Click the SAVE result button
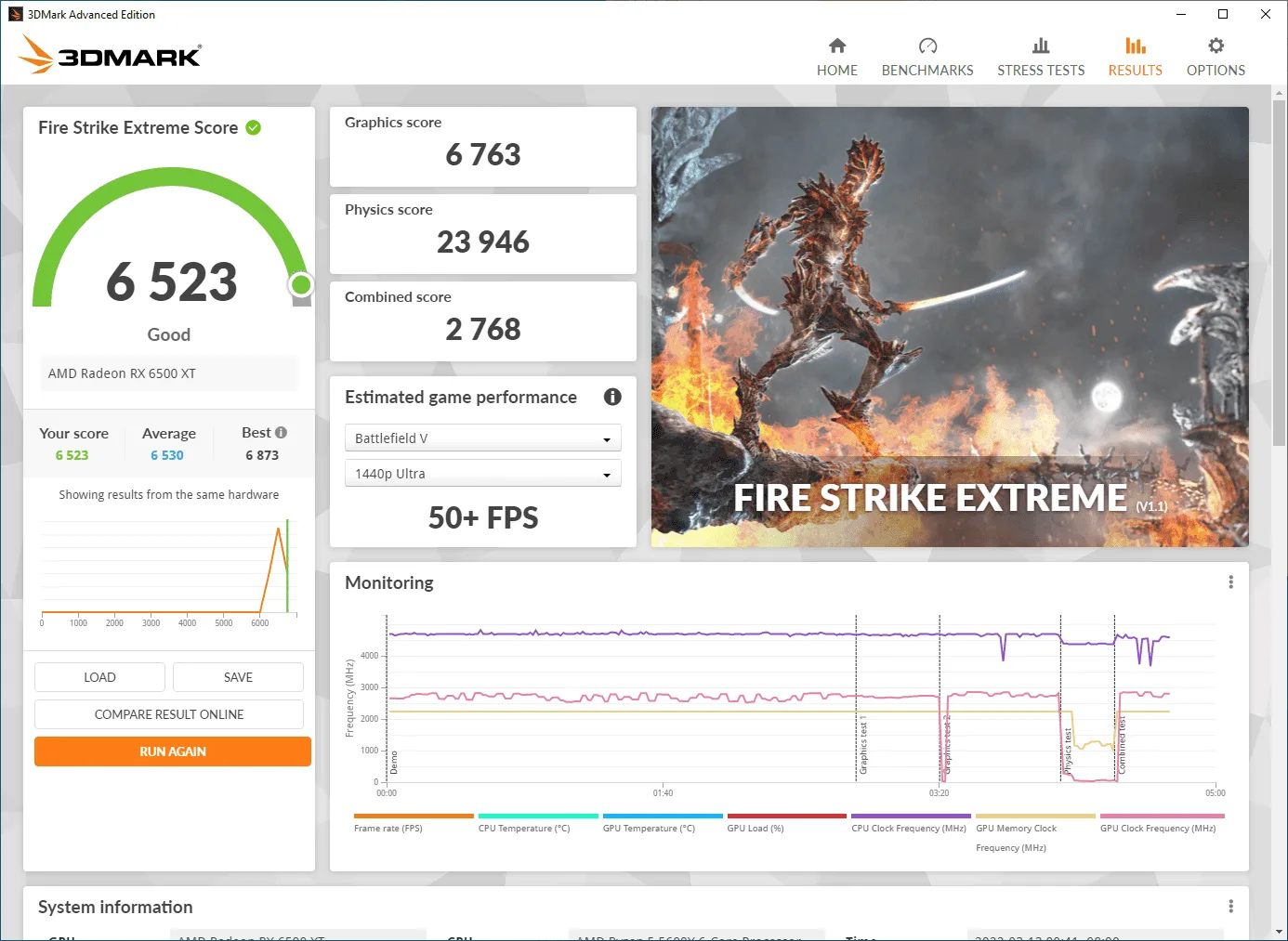Viewport: 1288px width, 941px height. [238, 677]
